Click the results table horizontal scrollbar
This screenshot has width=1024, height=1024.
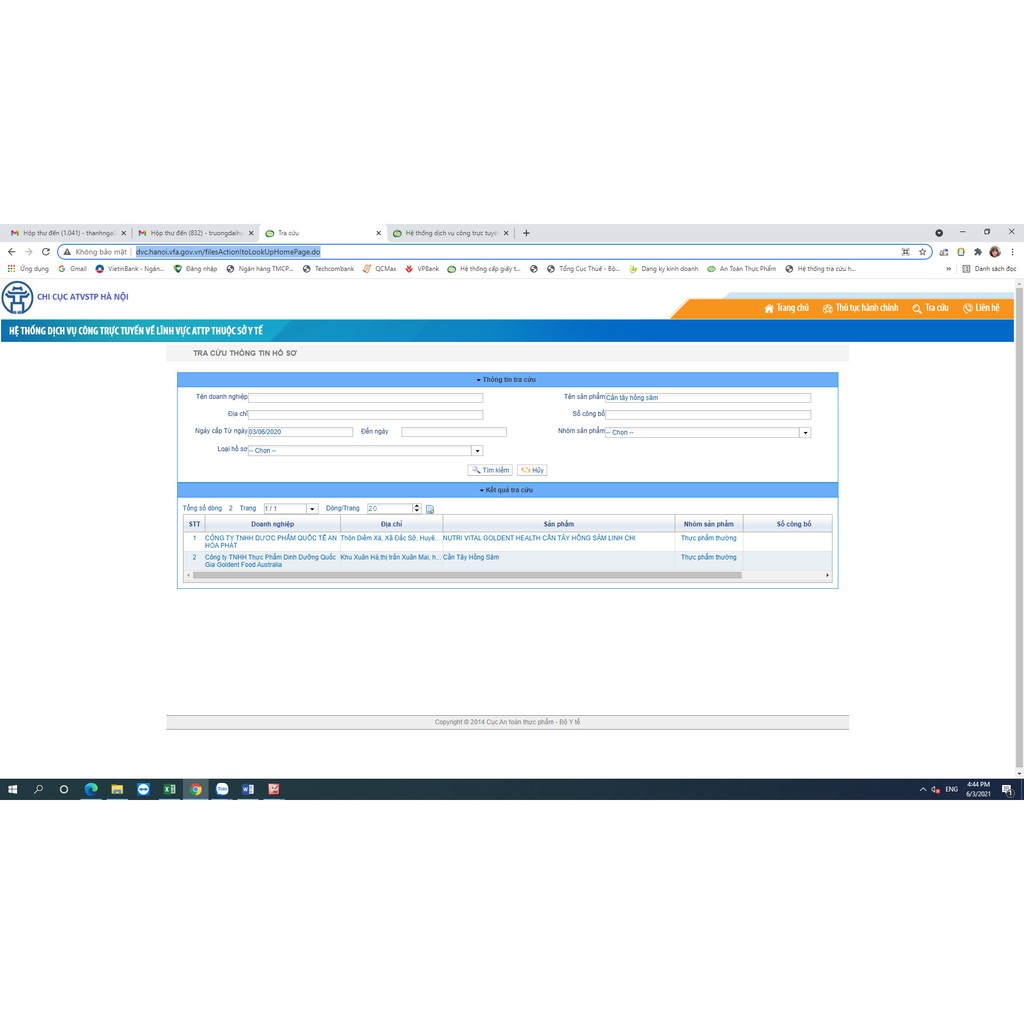click(x=467, y=575)
